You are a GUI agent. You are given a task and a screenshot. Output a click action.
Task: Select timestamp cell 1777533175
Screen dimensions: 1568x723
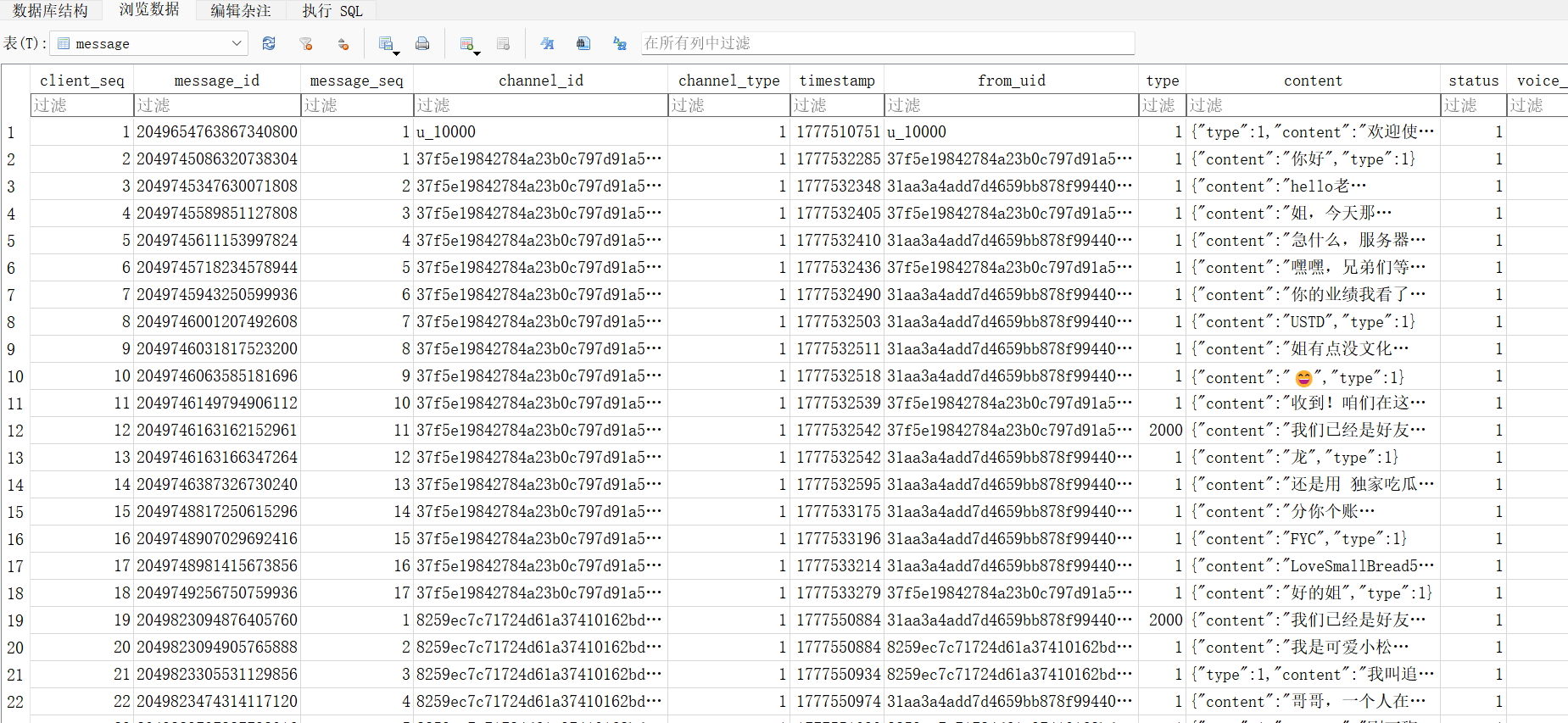[x=837, y=512]
